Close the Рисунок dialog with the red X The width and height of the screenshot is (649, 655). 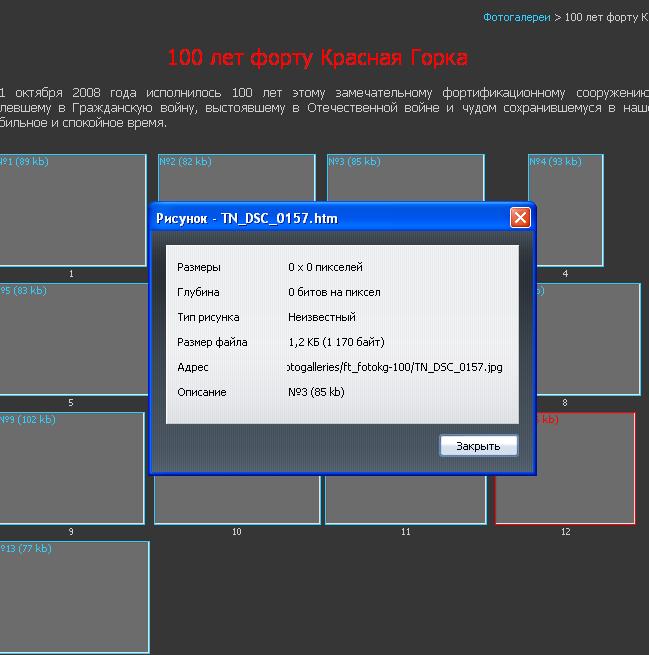tap(520, 218)
